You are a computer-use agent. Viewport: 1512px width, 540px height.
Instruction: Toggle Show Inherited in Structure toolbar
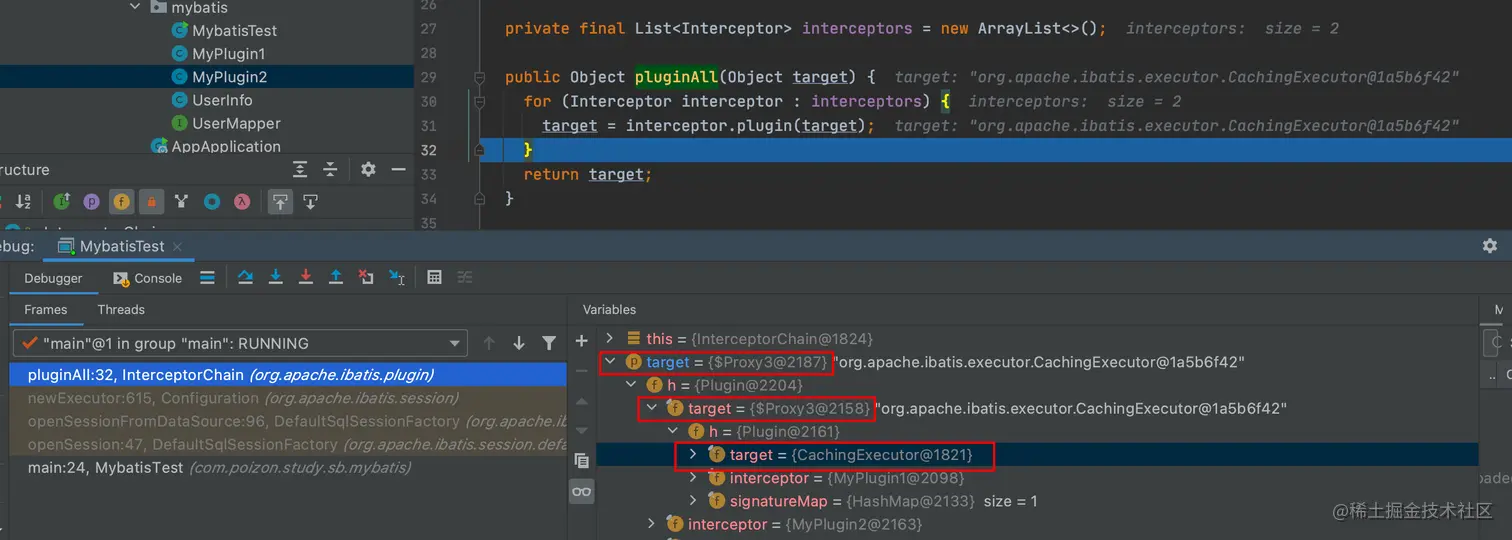coord(61,201)
